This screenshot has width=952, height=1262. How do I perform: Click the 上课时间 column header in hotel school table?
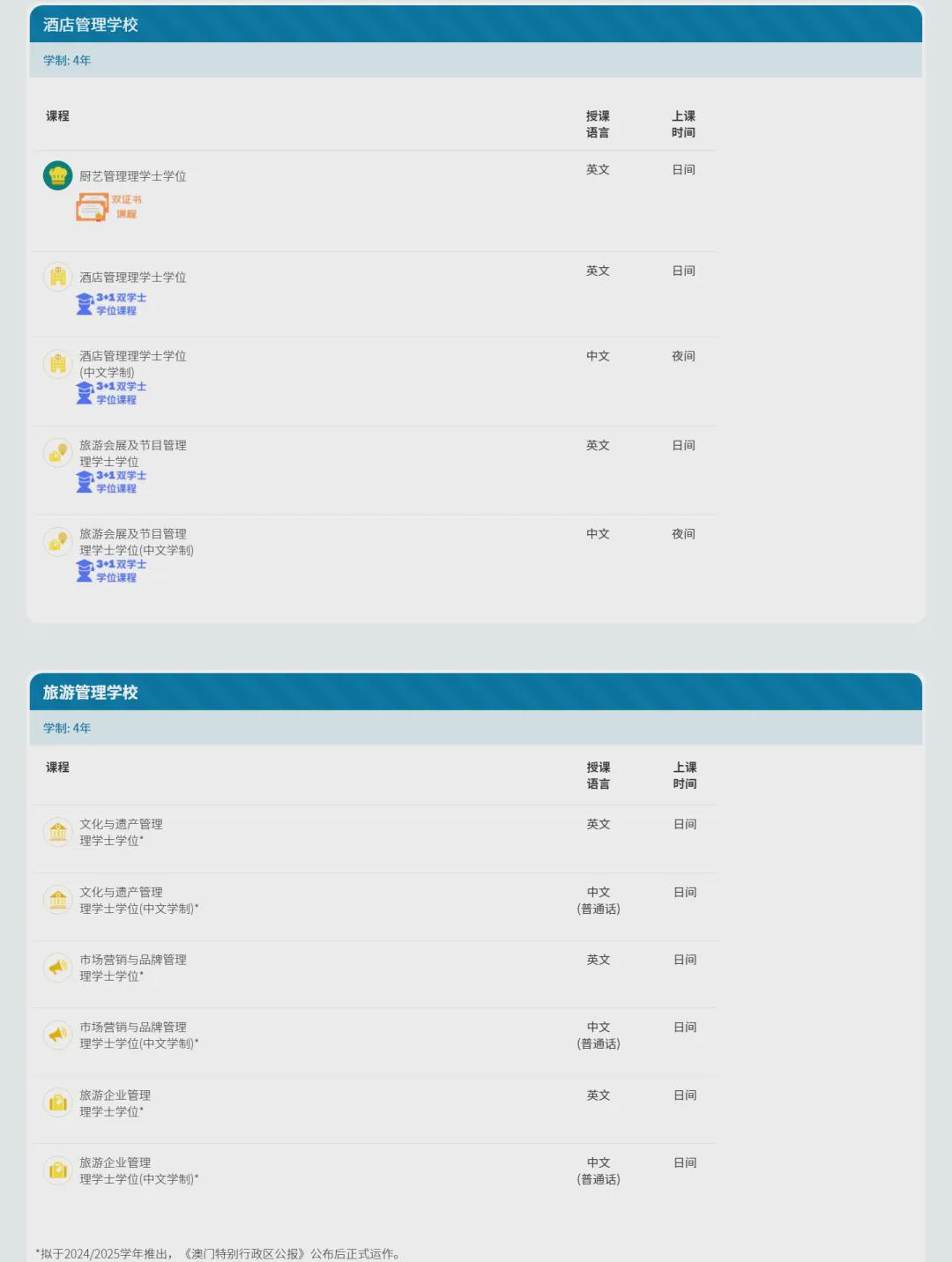[x=686, y=124]
